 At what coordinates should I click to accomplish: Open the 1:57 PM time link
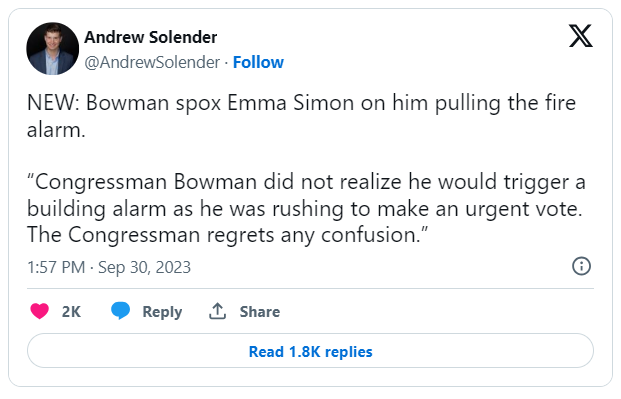click(x=56, y=267)
